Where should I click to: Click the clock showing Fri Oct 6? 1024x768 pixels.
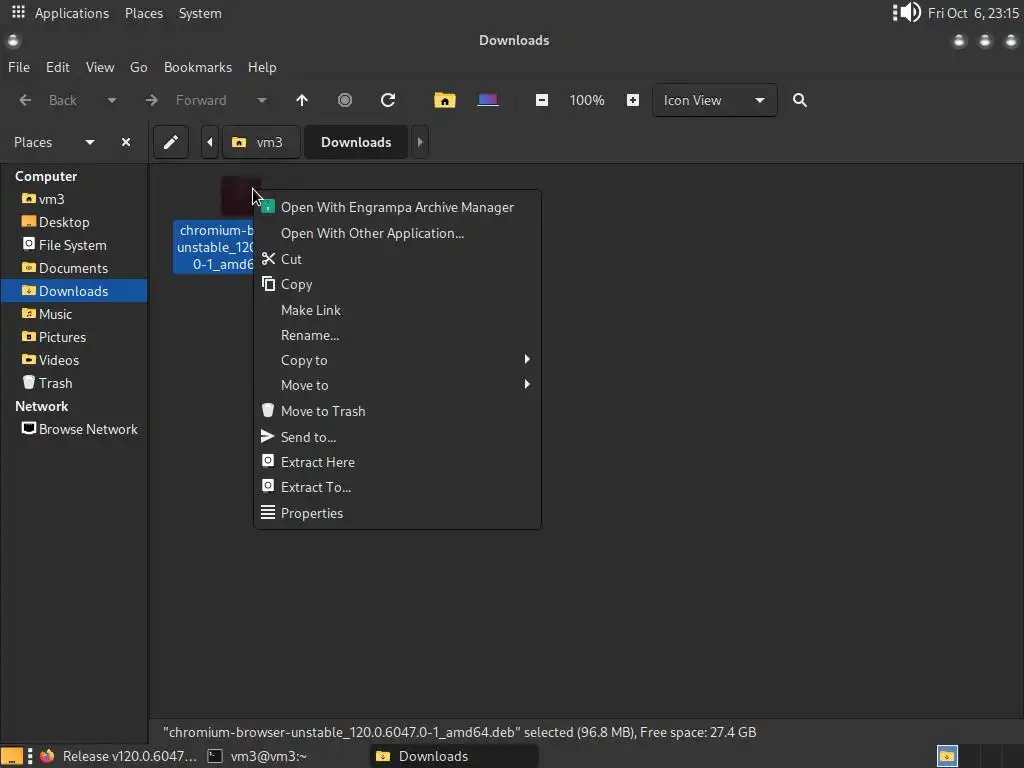(x=973, y=13)
